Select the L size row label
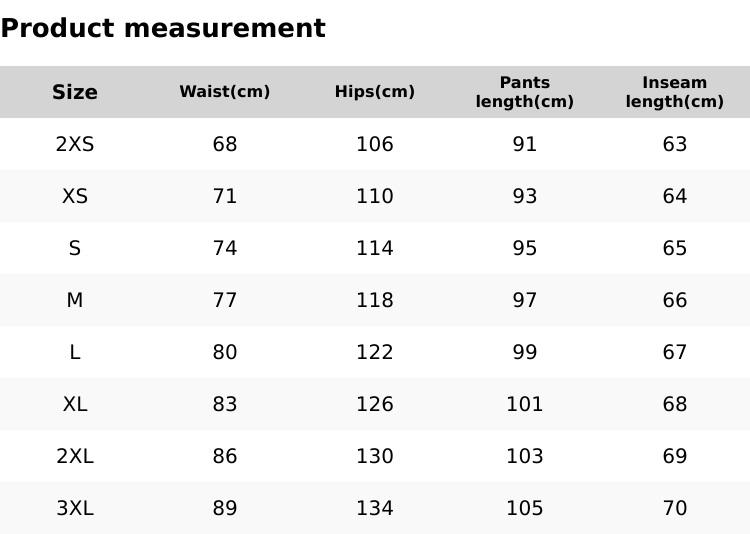Screen dimensions: 750x534 tap(75, 352)
